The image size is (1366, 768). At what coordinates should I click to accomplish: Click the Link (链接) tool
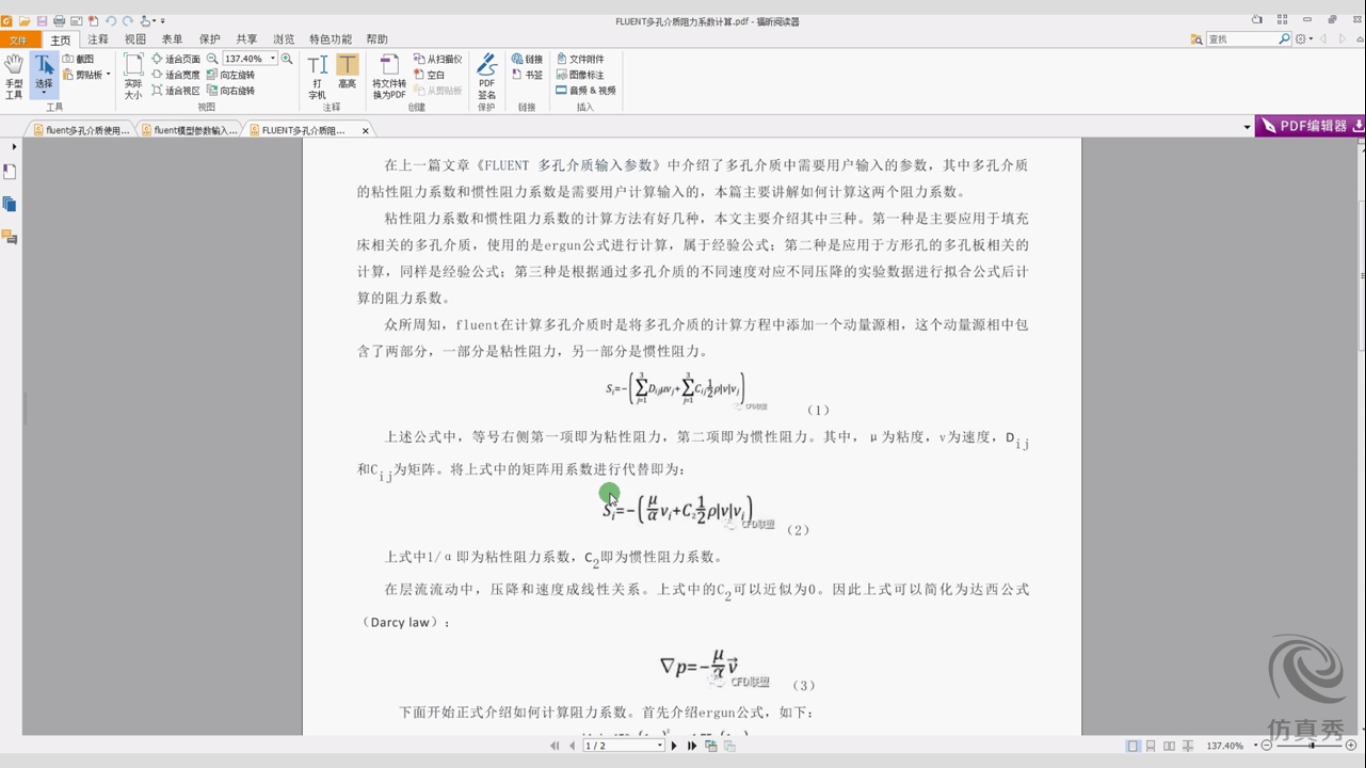(x=527, y=59)
